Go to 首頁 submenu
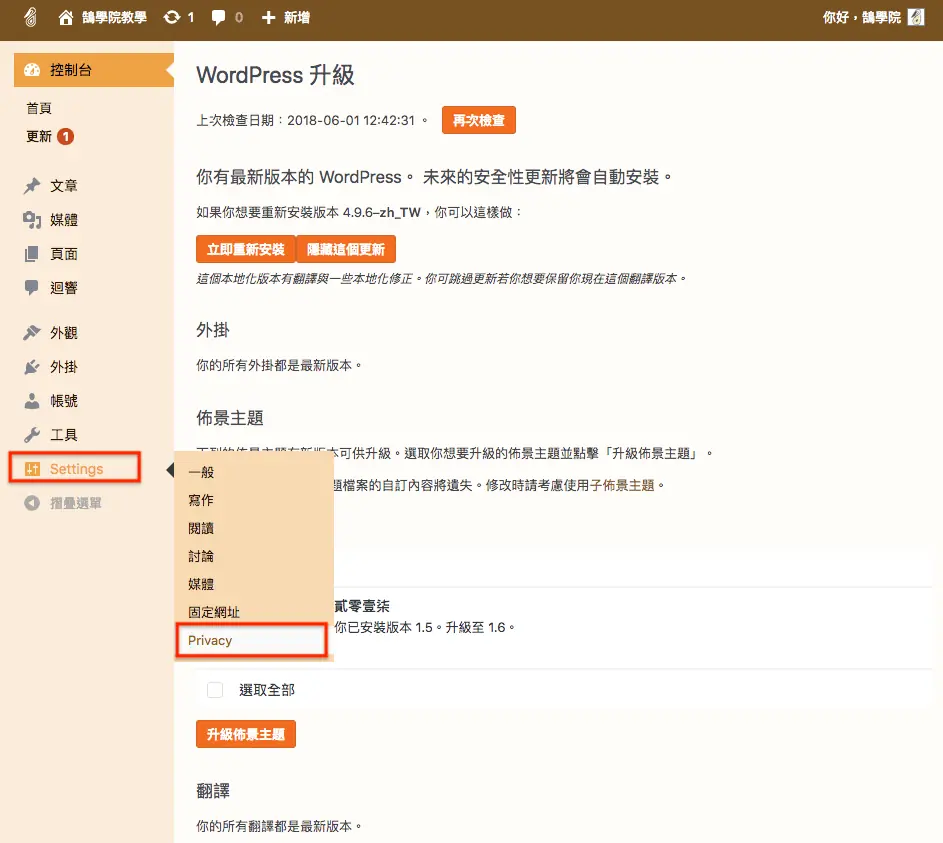Screen dimensions: 943x843 click(39, 108)
